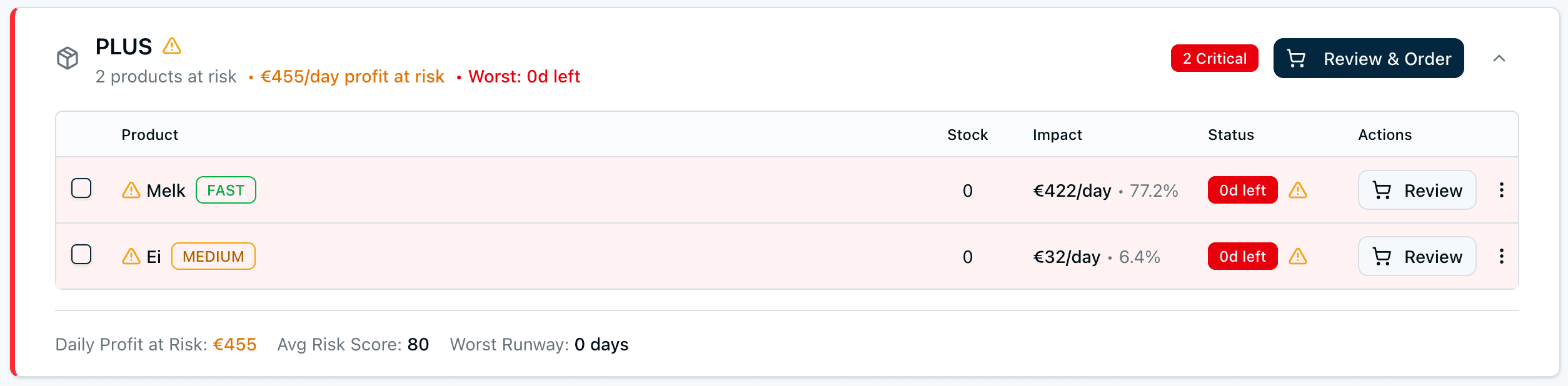Image resolution: width=1568 pixels, height=386 pixels.
Task: Select the warning triangle next to Melk
Action: pos(130,189)
